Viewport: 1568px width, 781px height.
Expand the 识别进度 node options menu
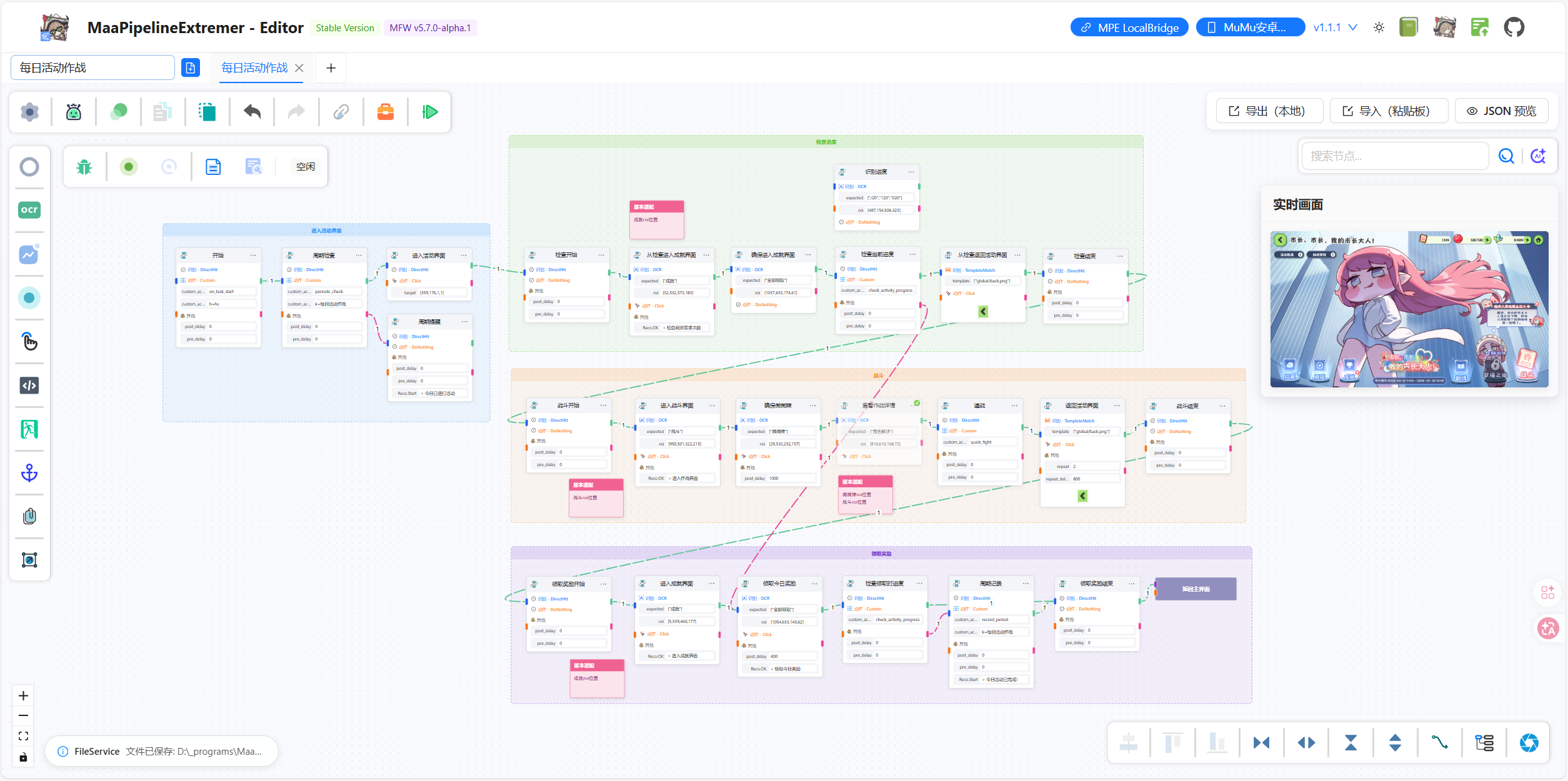(911, 172)
